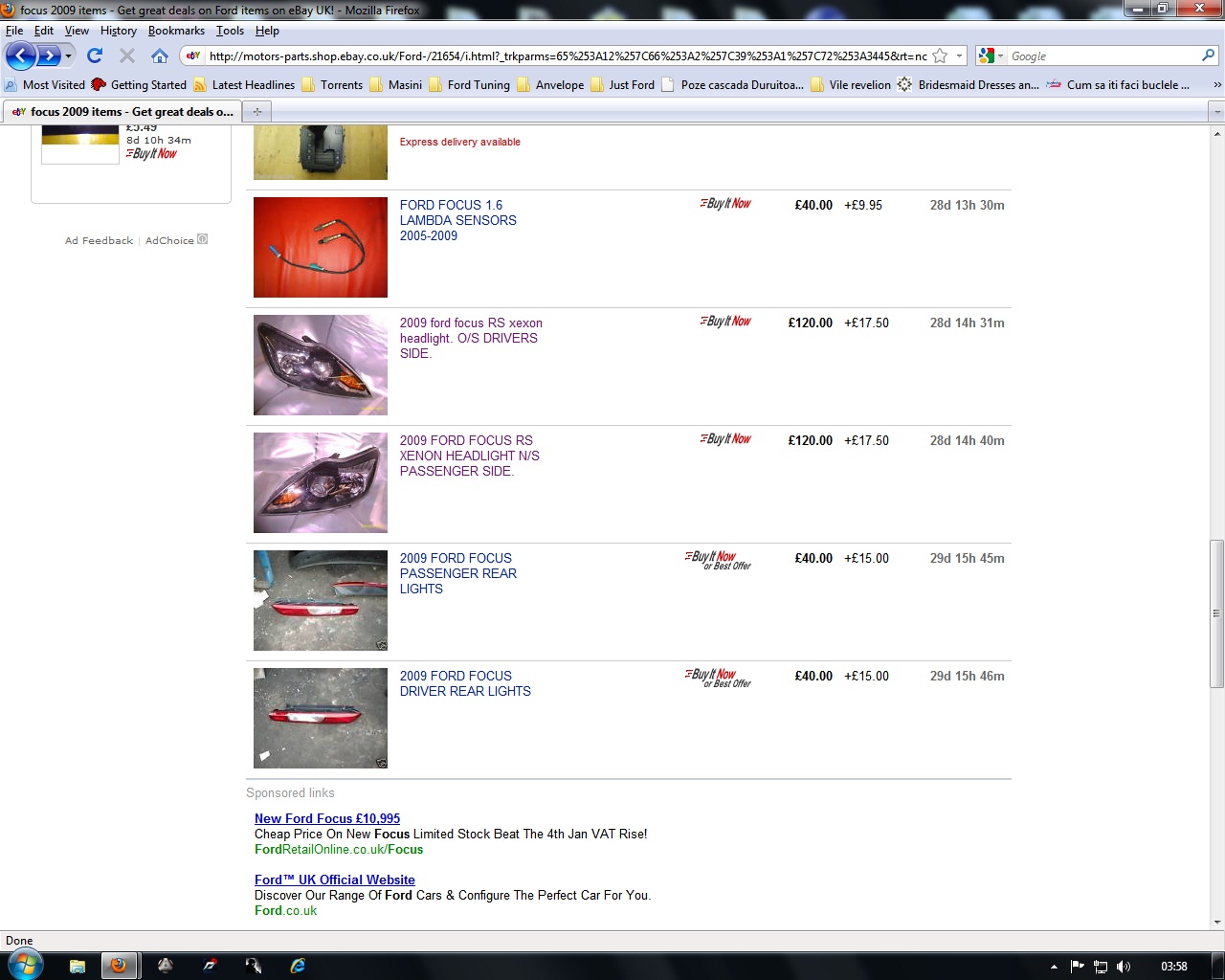Show more bookmarks with the toolbar chevron
The image size is (1225, 980).
1216,85
